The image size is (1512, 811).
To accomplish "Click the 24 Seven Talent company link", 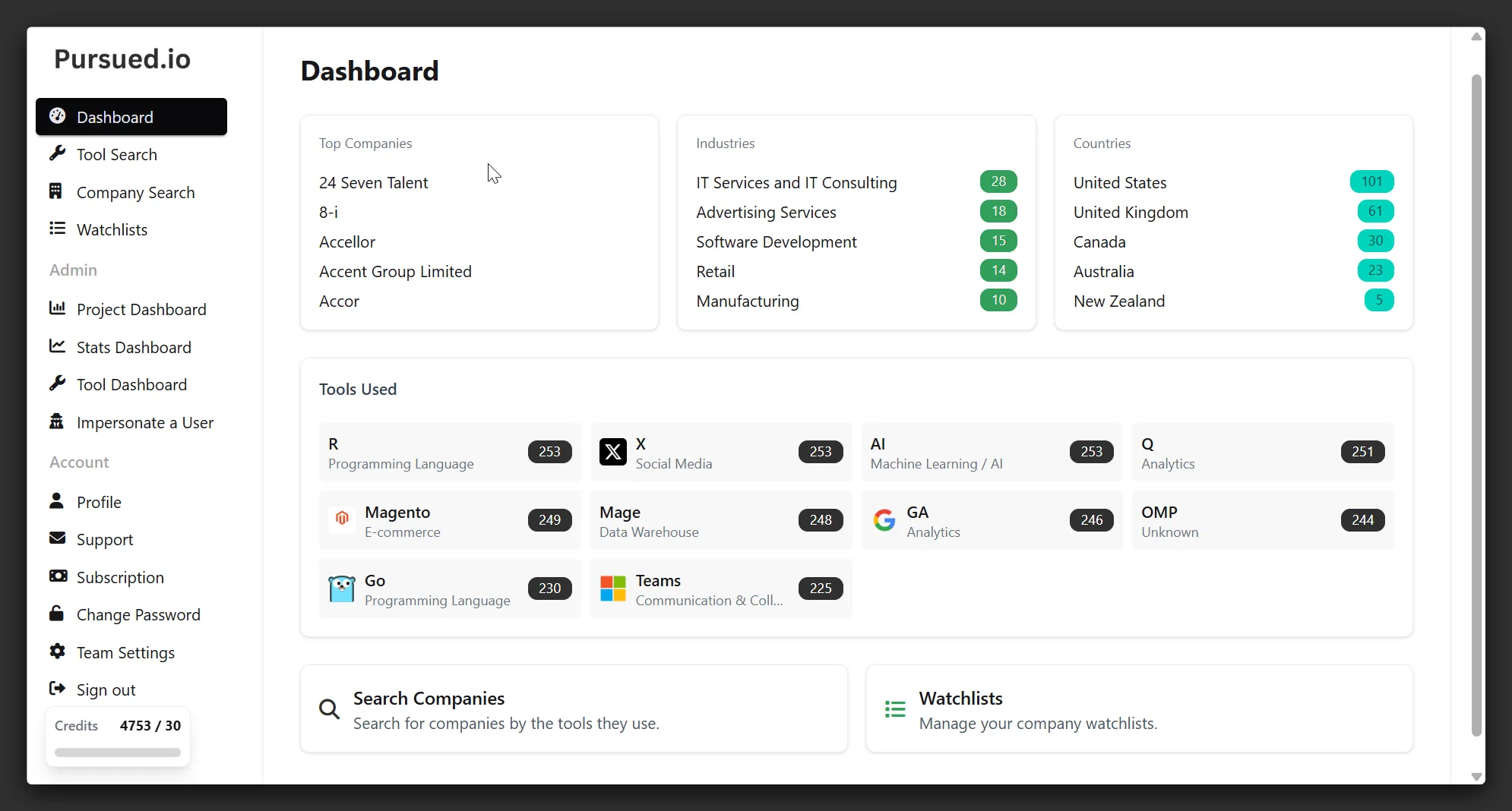I will coord(373,182).
